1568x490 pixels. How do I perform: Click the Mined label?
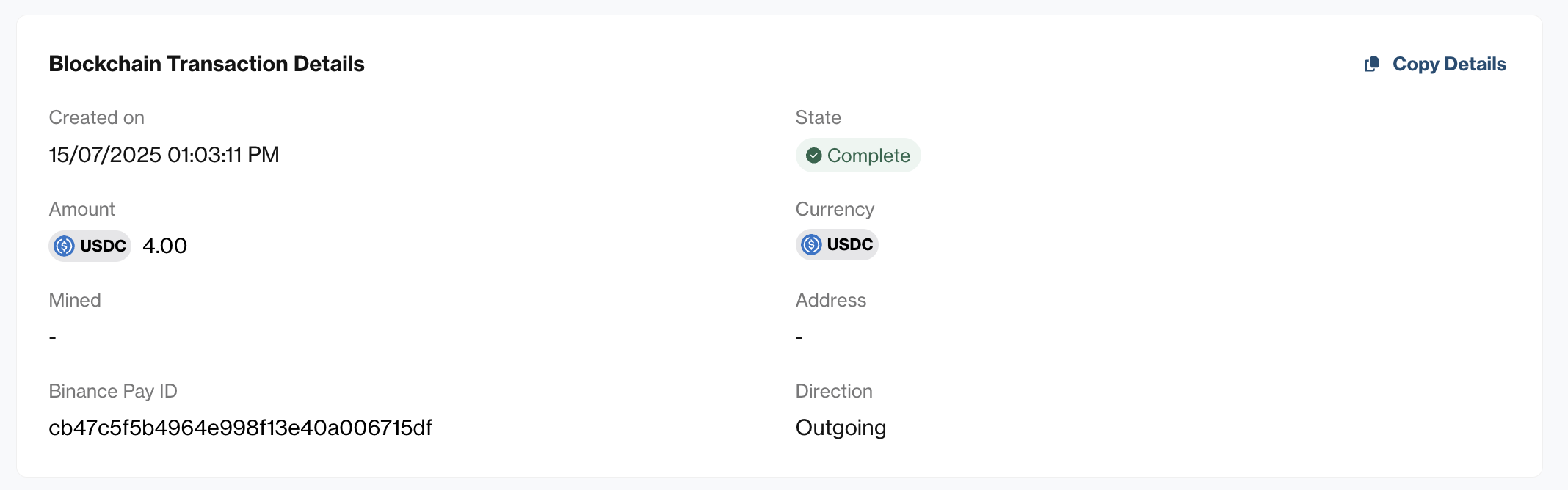click(75, 300)
